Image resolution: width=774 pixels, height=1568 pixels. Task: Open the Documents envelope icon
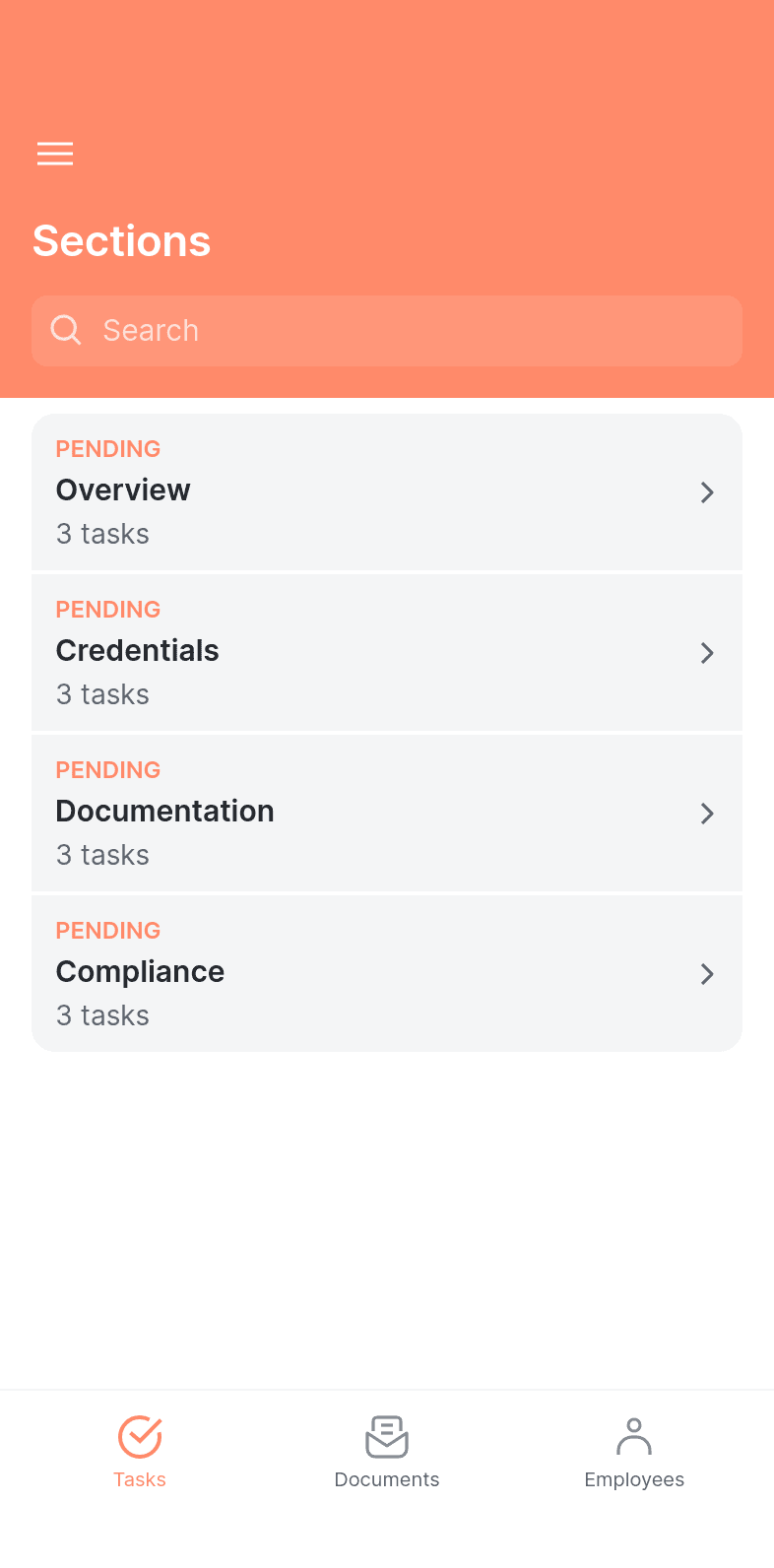coord(387,1437)
